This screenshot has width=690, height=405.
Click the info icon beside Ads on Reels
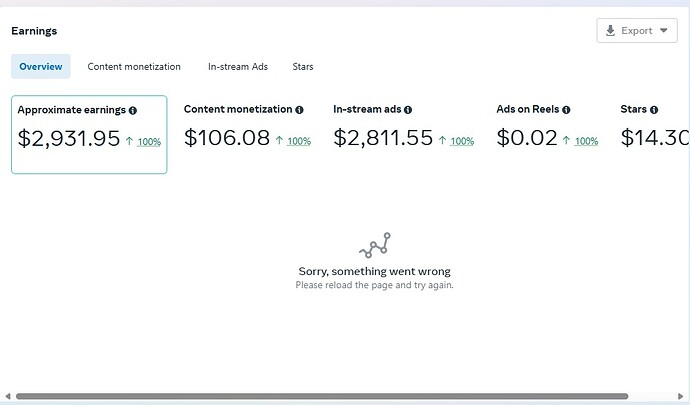[566, 110]
